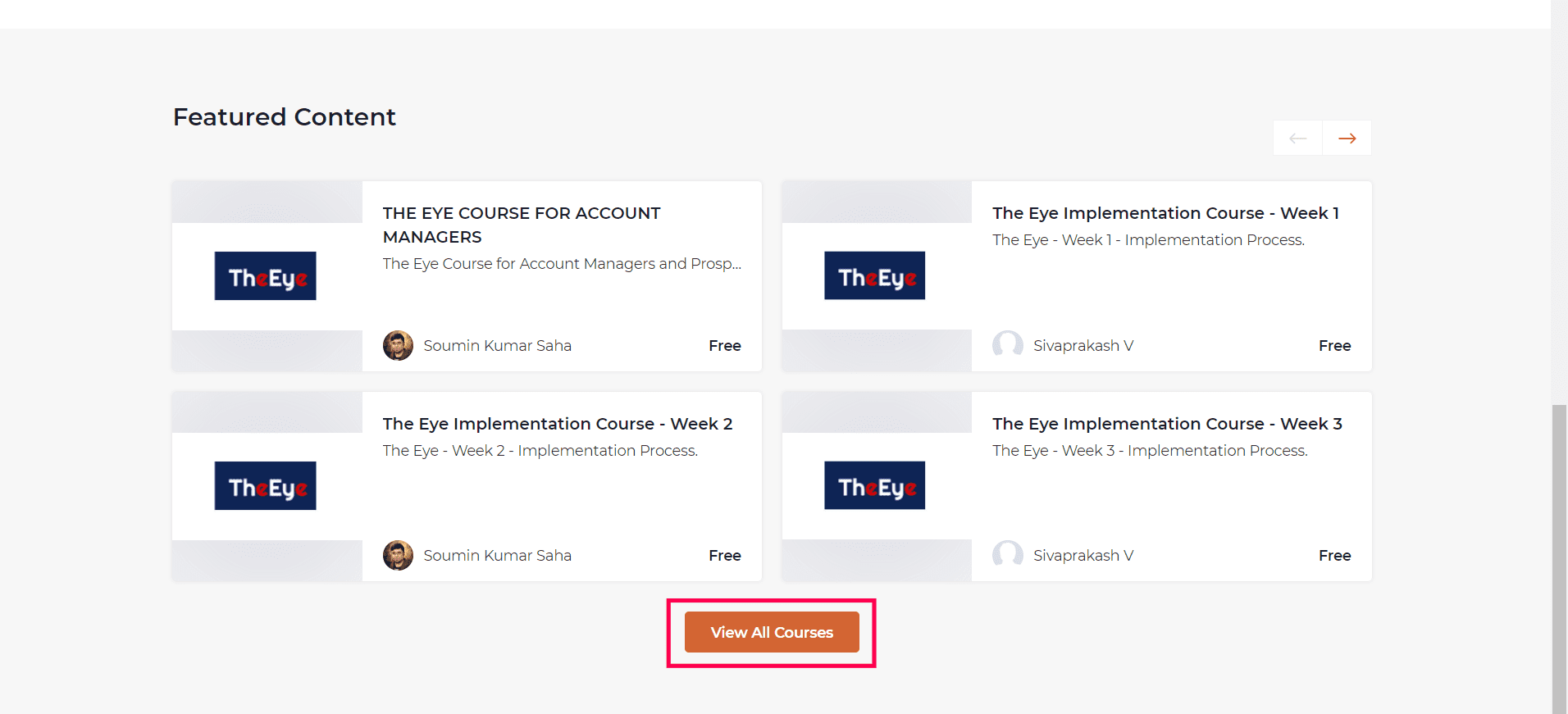Open The Eye Implementation Course - Week 2 title
The image size is (1568, 714).
557,424
